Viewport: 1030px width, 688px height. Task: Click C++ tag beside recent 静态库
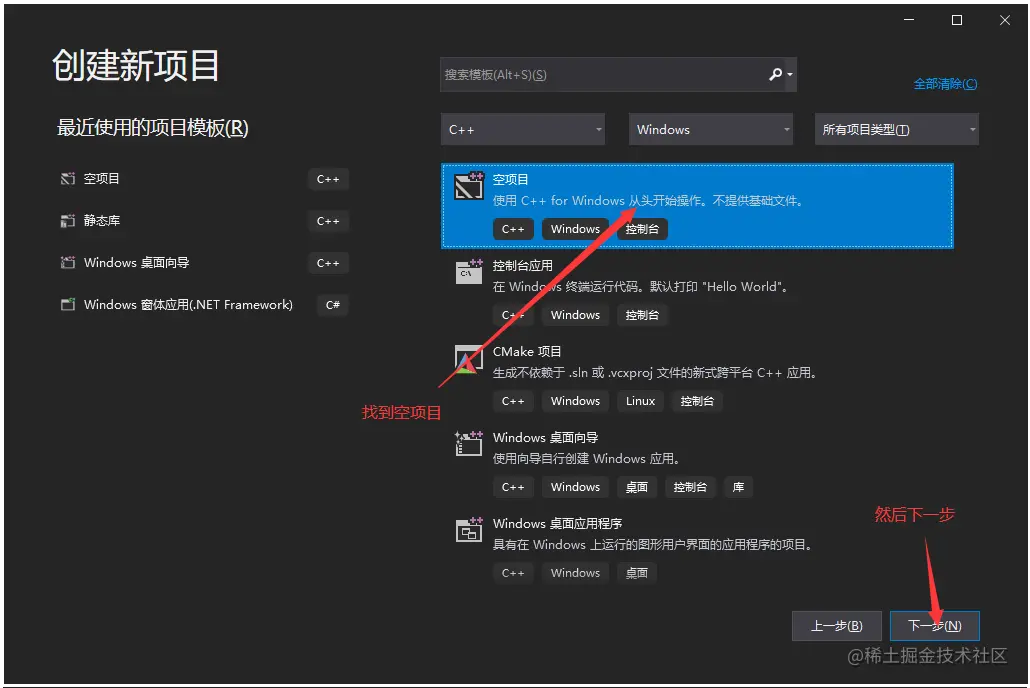[328, 221]
